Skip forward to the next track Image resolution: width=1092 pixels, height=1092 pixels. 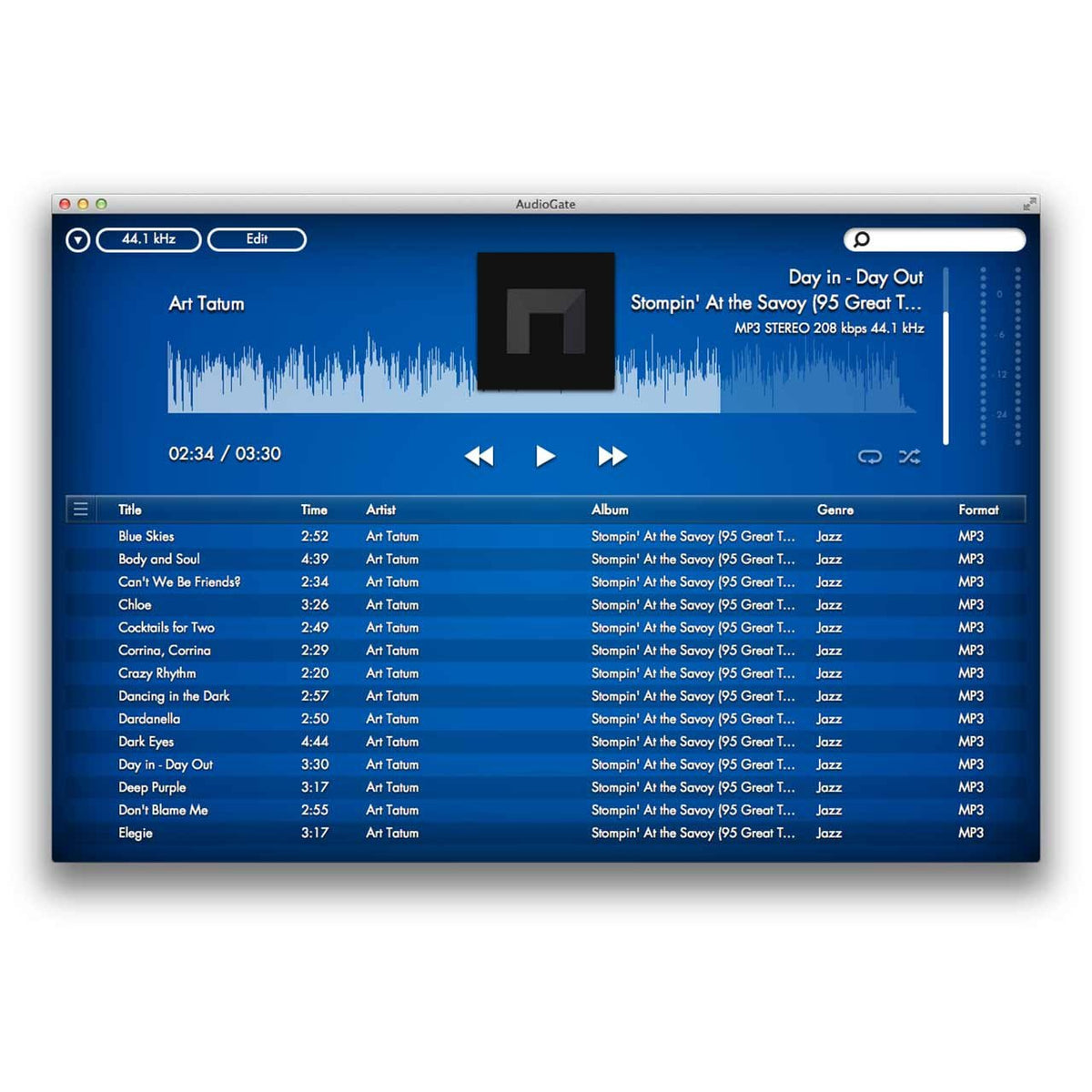coord(612,457)
